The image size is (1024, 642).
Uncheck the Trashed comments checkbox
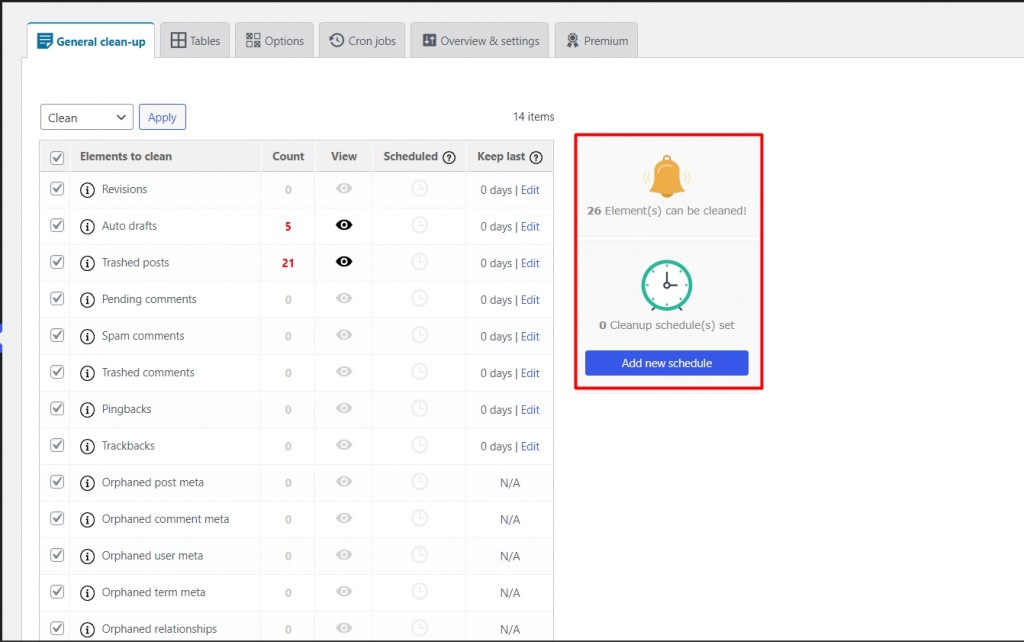57,371
